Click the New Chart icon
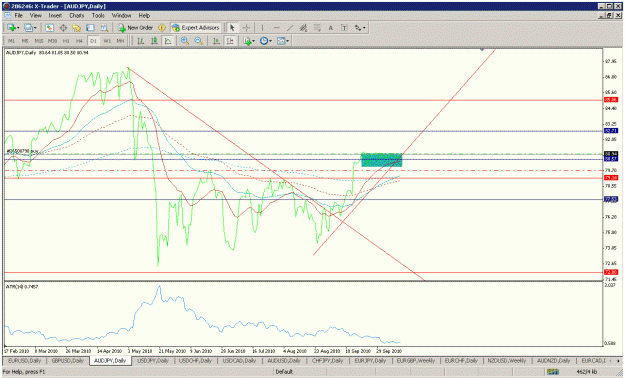 click(x=11, y=28)
